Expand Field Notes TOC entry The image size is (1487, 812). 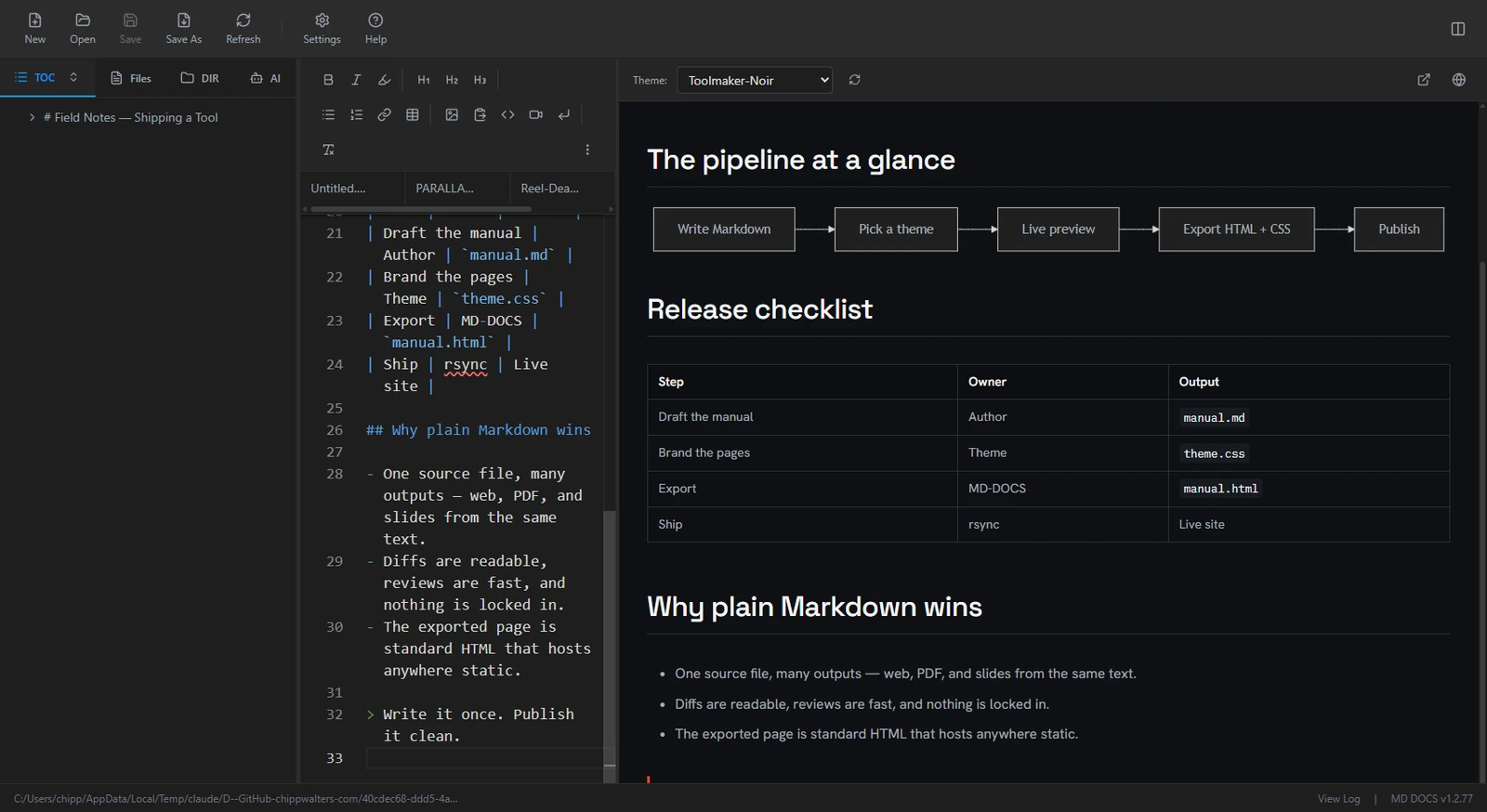click(32, 117)
